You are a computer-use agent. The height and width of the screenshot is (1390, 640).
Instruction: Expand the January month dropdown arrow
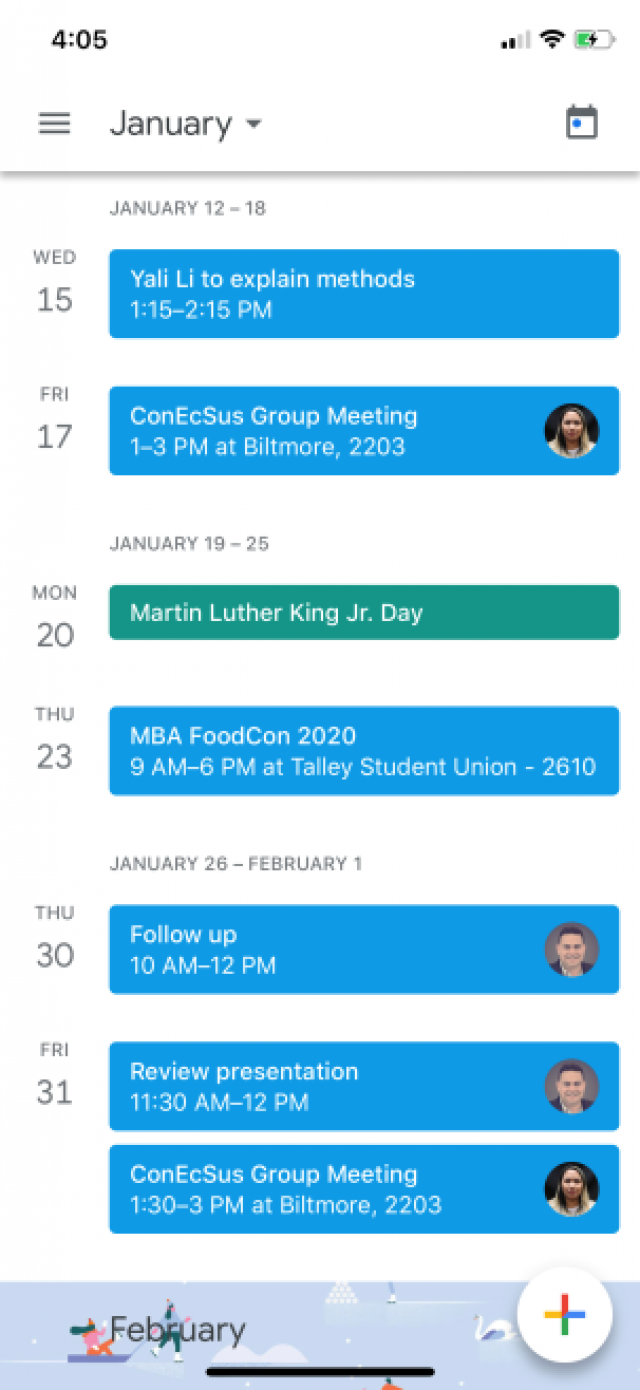click(253, 124)
